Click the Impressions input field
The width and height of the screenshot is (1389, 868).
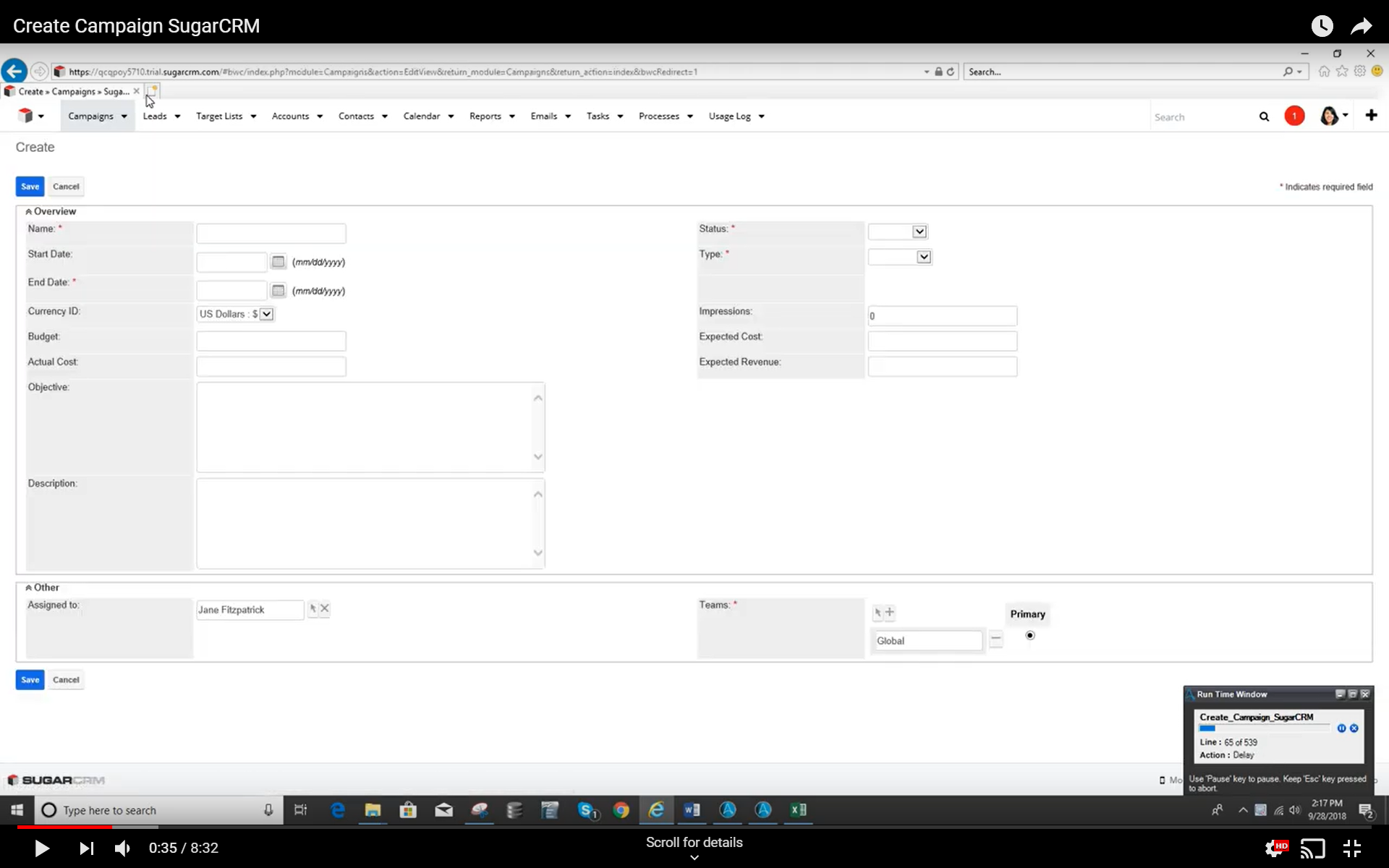tap(943, 315)
